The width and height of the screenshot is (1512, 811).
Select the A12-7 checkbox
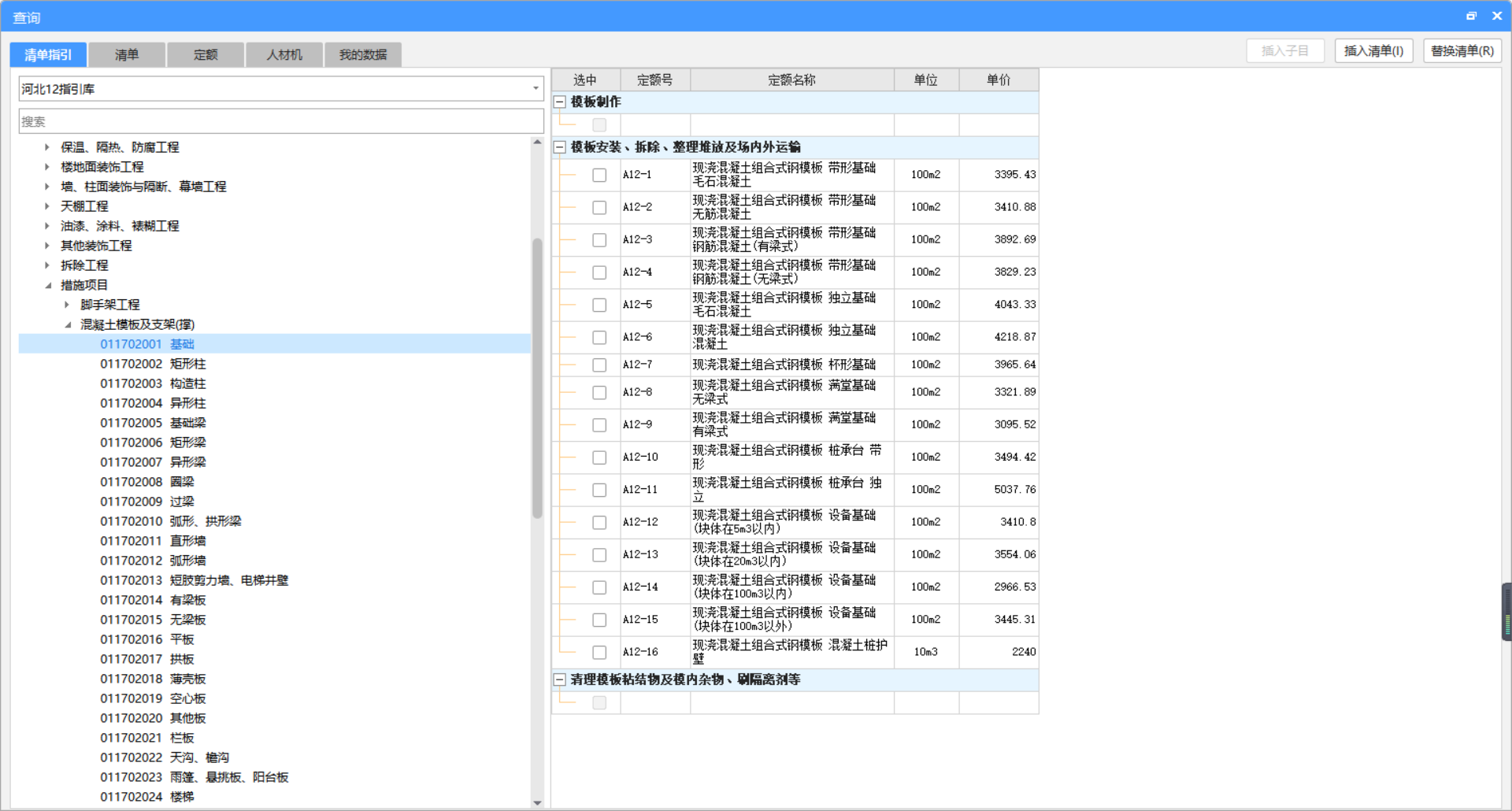(x=599, y=365)
